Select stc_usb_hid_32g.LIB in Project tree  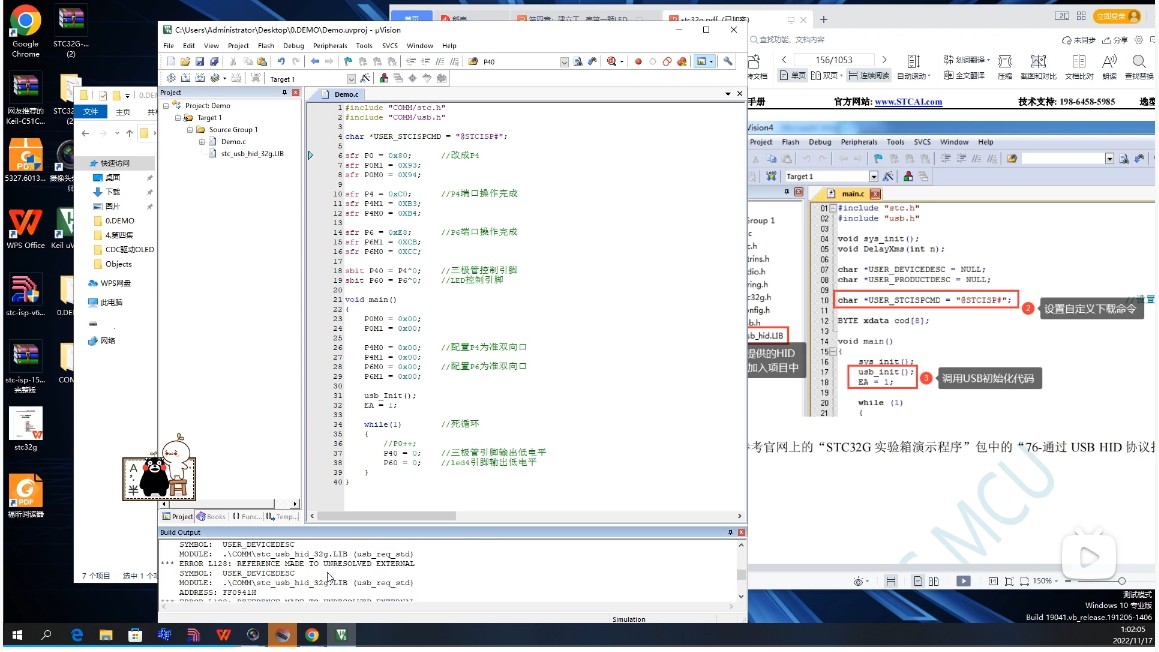click(x=252, y=153)
